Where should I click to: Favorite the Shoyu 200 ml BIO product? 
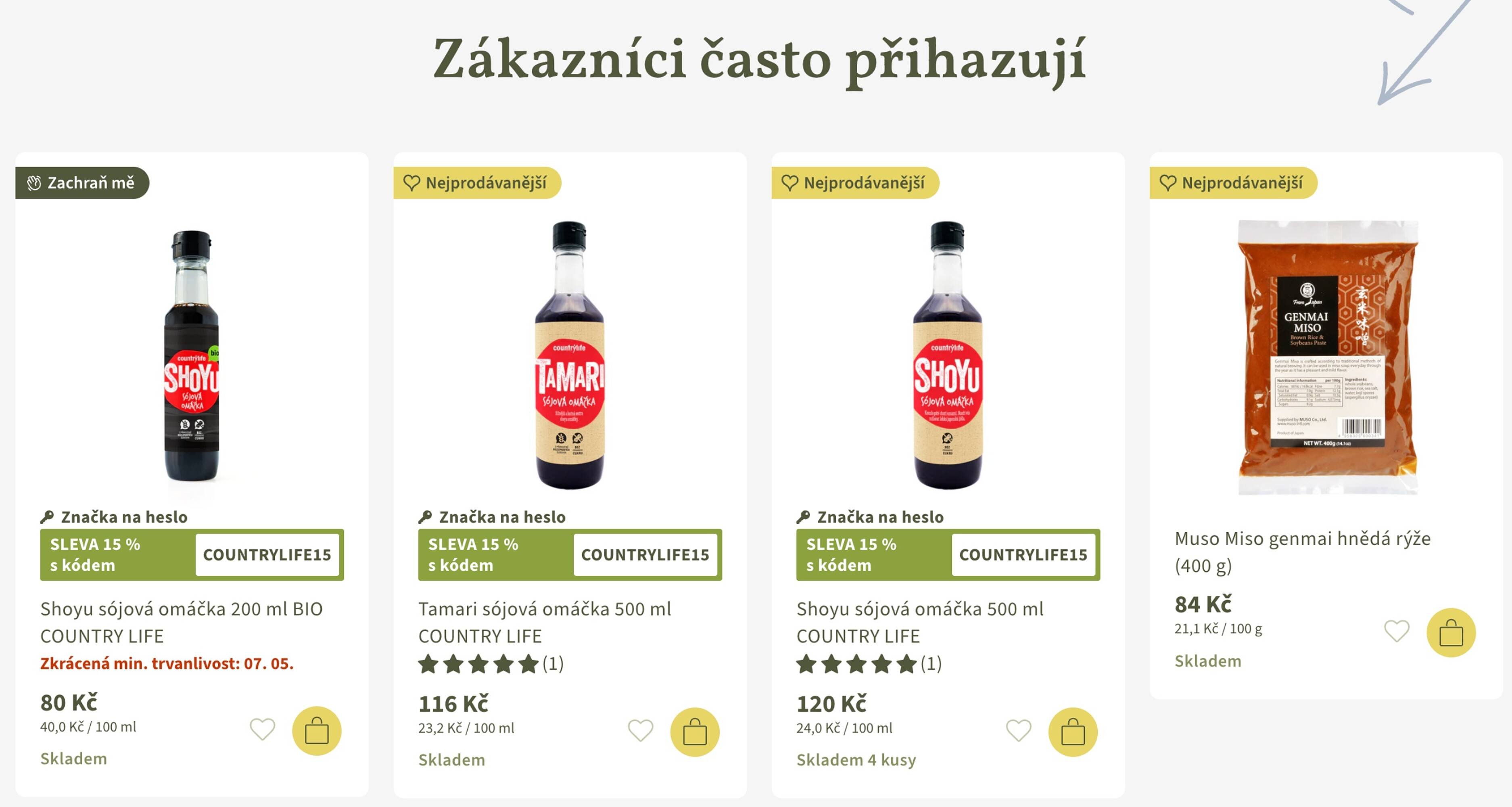[x=262, y=730]
